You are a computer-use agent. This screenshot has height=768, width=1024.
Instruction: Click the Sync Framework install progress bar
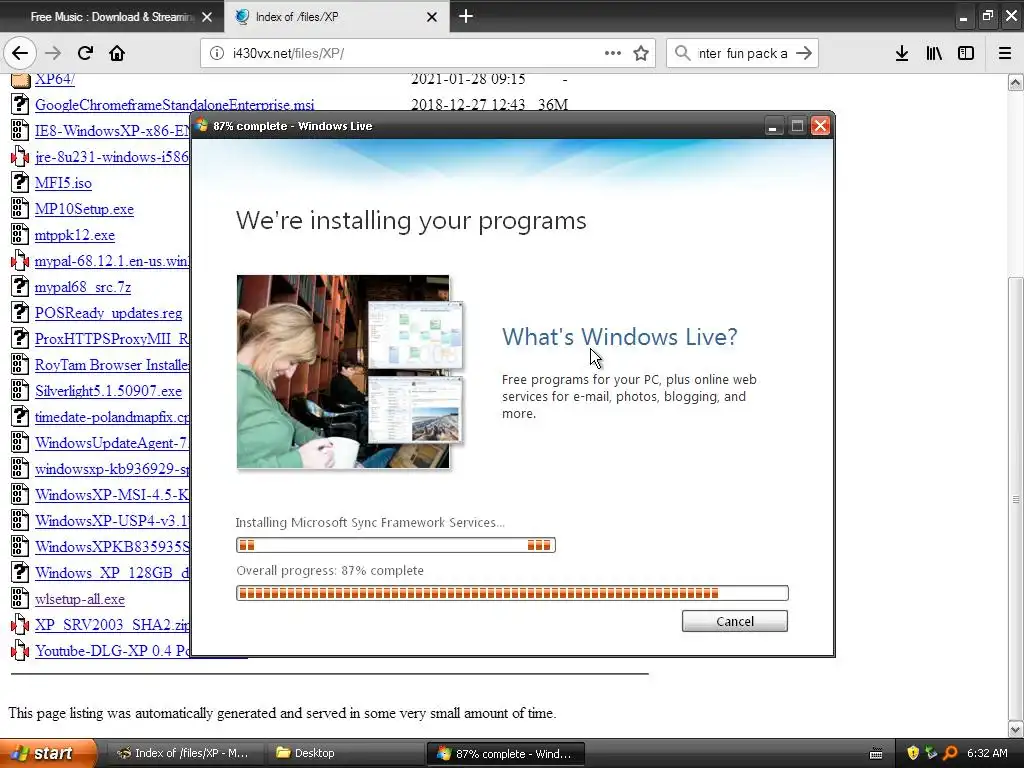(x=396, y=545)
